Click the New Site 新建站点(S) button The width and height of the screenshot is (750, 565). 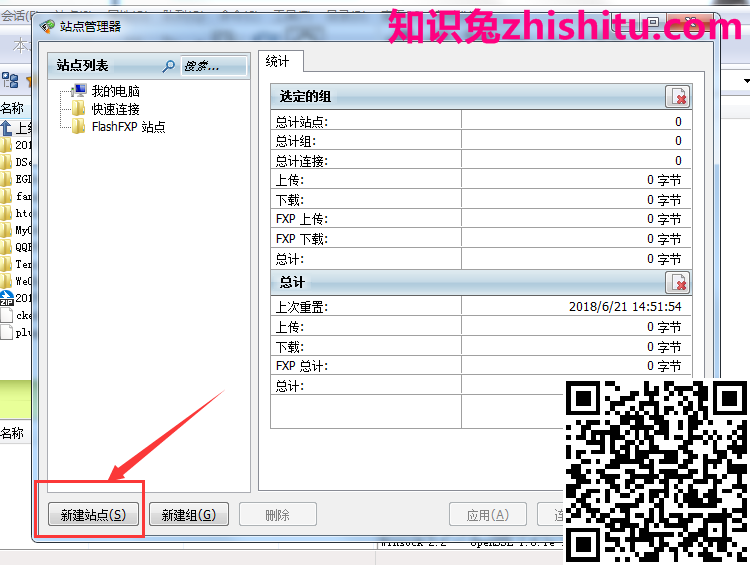coord(93,515)
